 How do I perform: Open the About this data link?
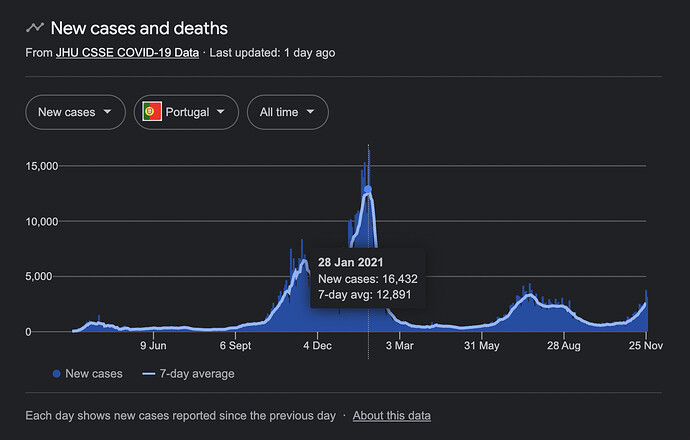tap(392, 416)
